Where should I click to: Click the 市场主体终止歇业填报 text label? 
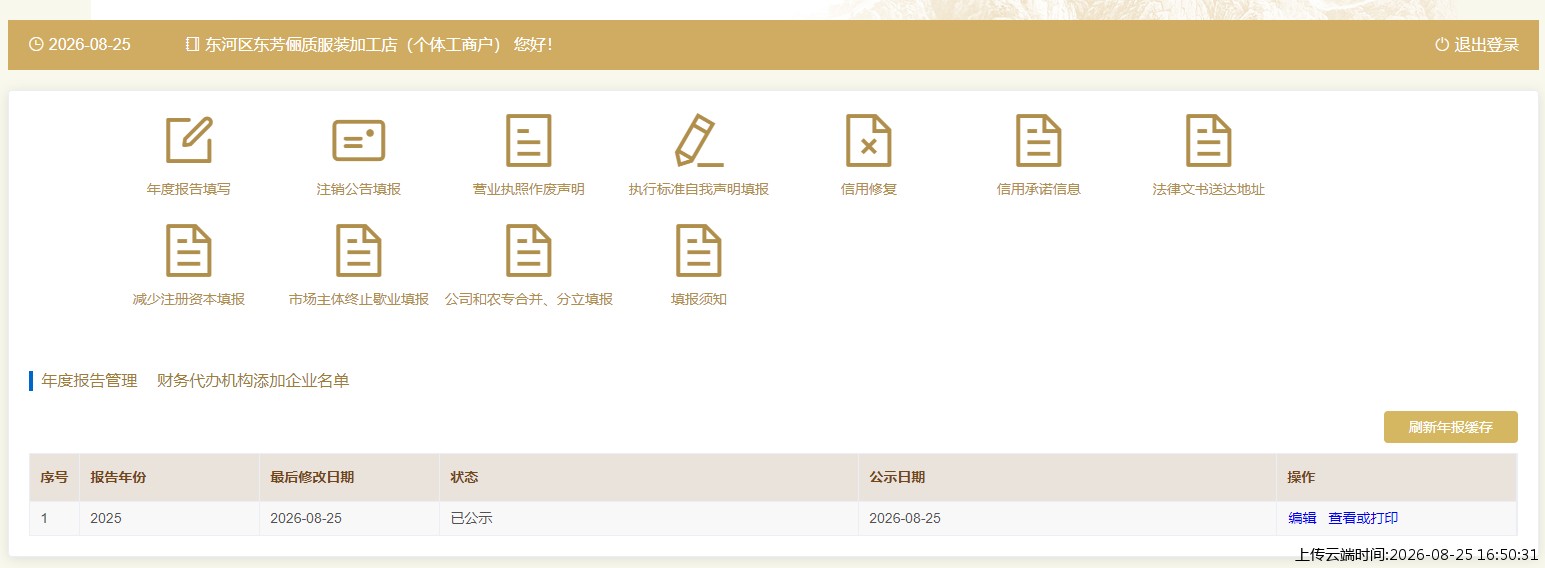pos(359,299)
